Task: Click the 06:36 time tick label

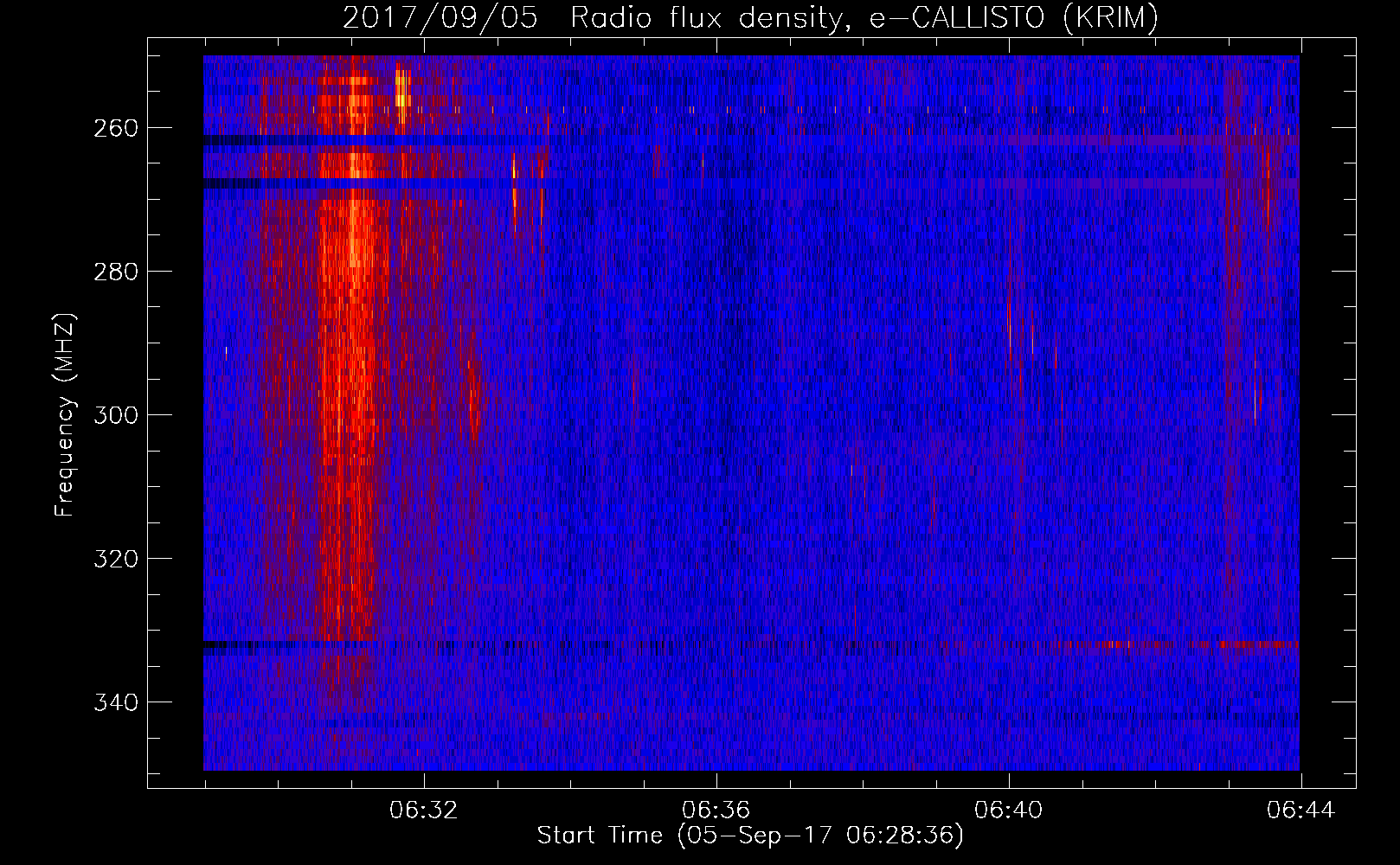Action: point(716,811)
